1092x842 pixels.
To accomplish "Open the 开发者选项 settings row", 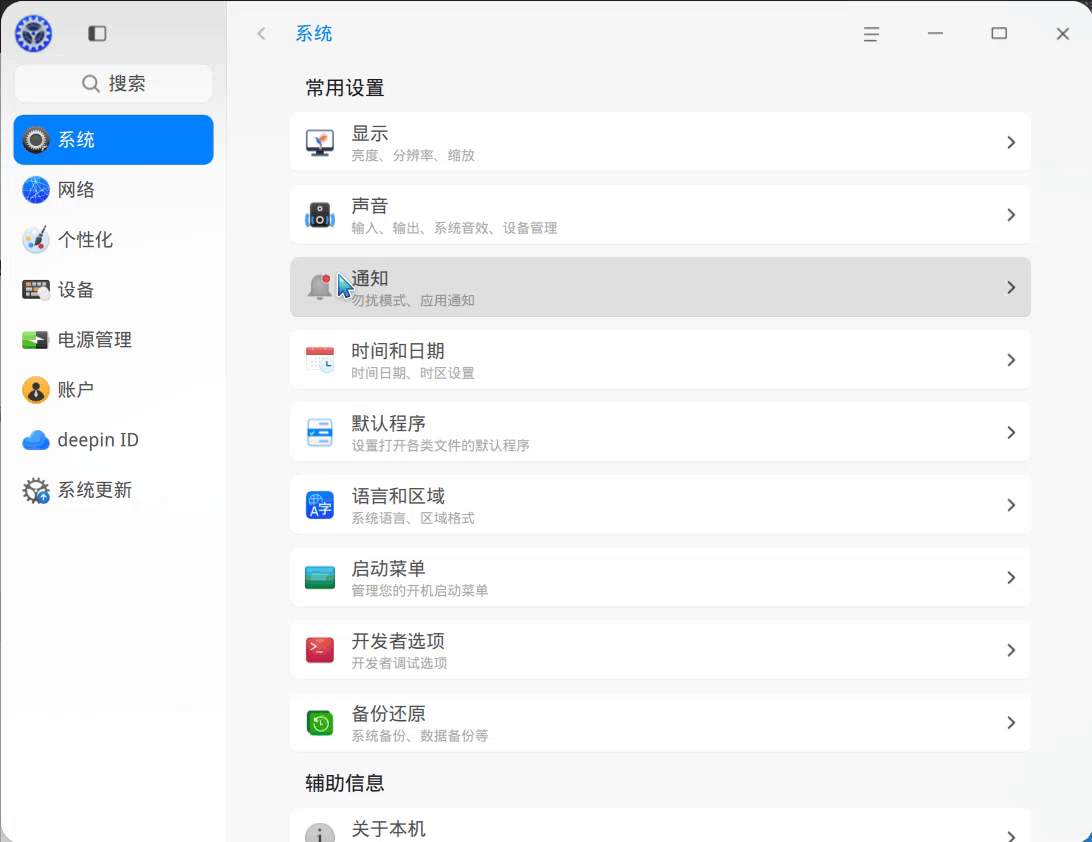I will [x=660, y=649].
